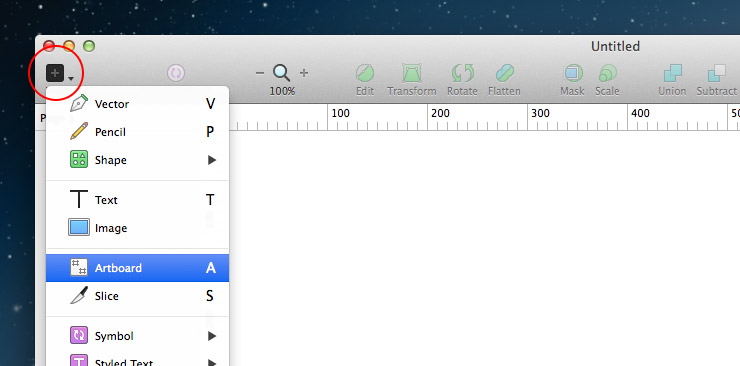740x366 pixels.
Task: Select the Text tool from menu
Action: tap(137, 200)
